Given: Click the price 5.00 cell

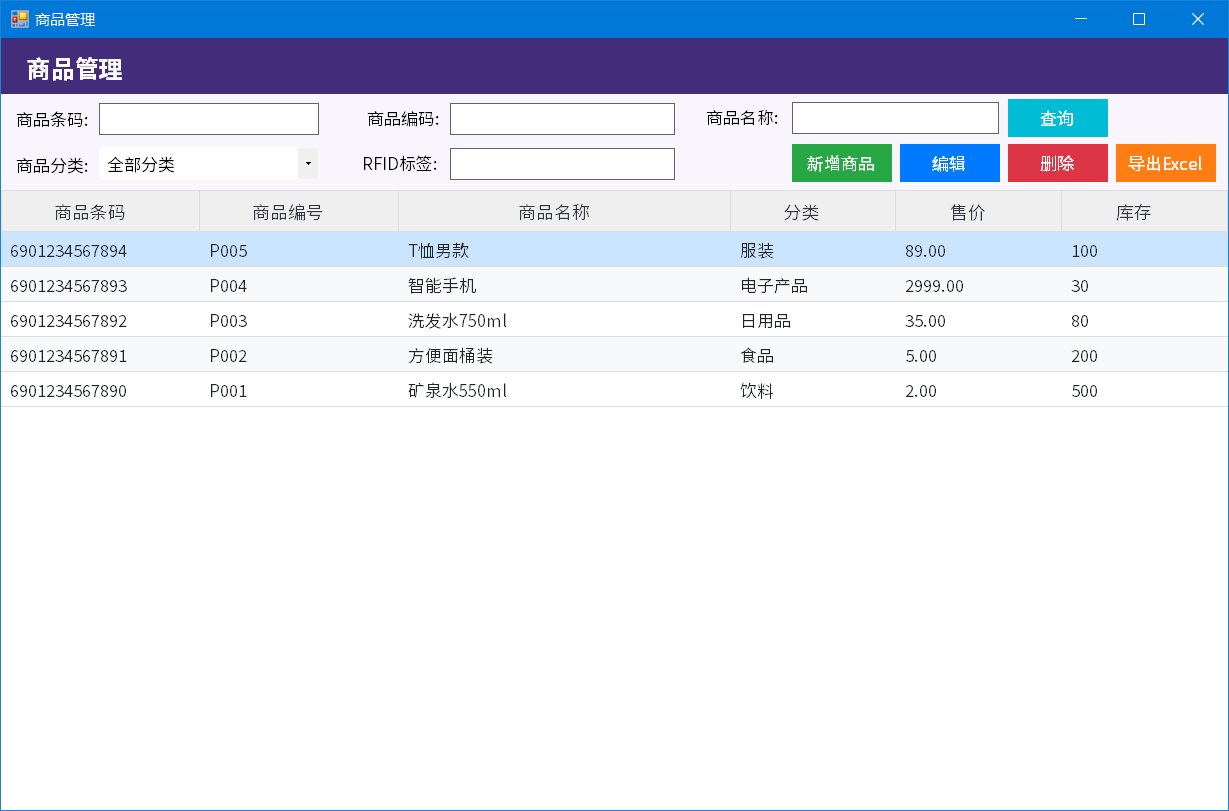Looking at the screenshot, I should click(978, 355).
